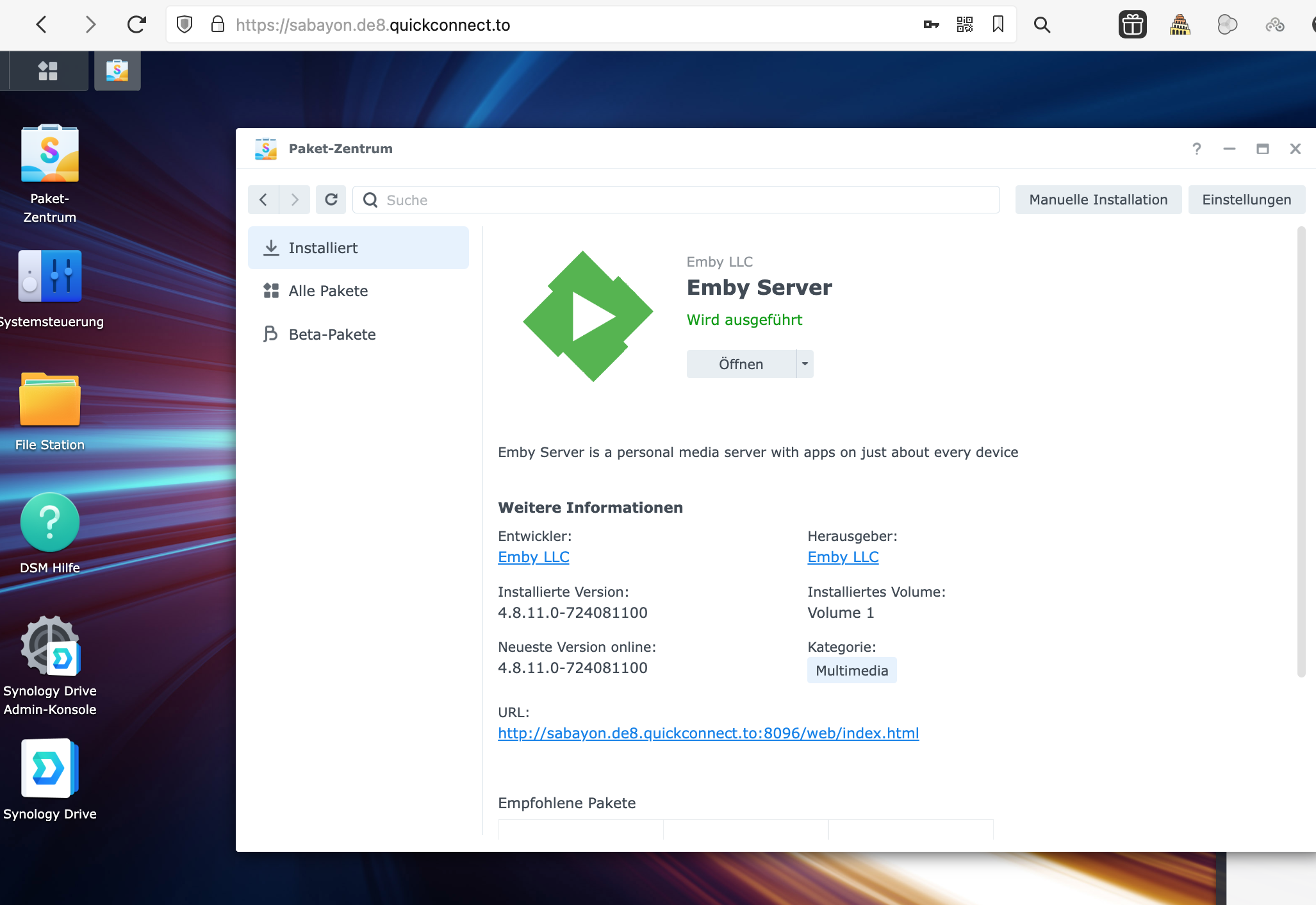Click the Multimedia category tag

coord(851,670)
